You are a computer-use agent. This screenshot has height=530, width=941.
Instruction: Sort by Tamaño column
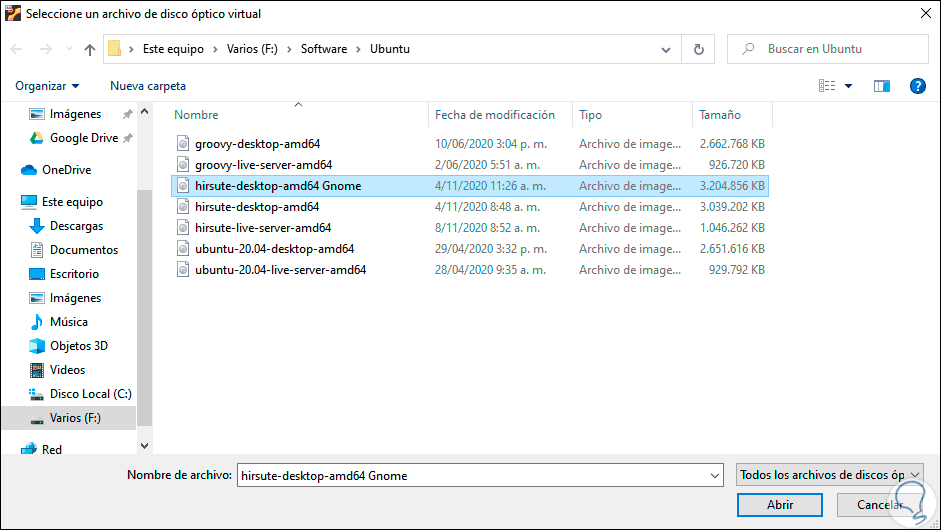tap(720, 115)
